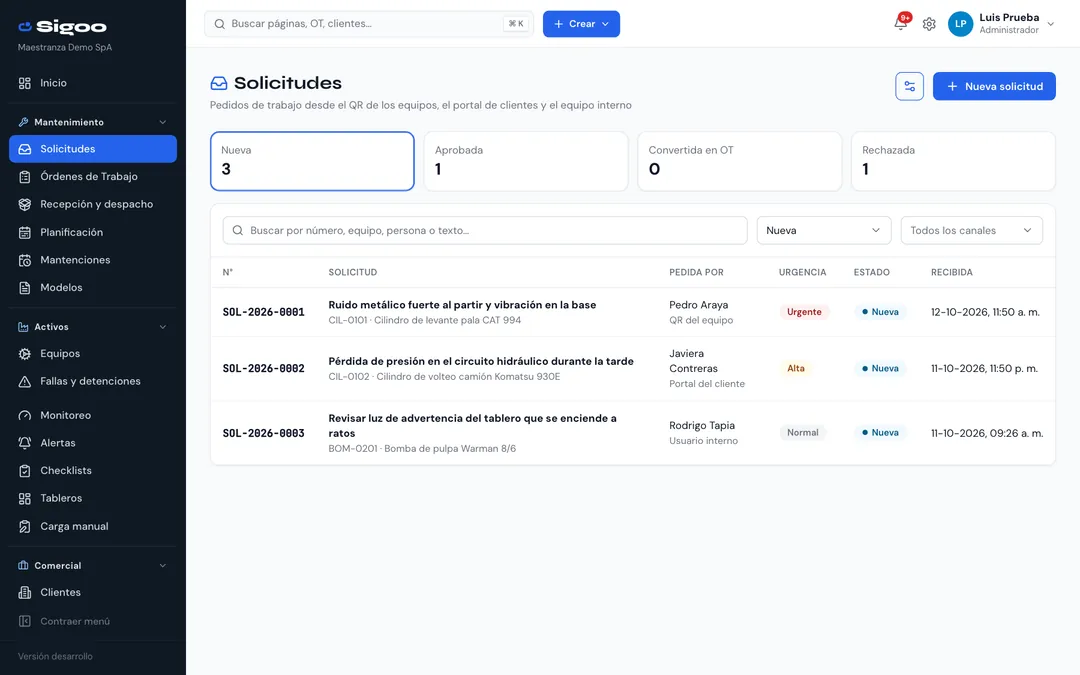The width and height of the screenshot is (1080, 675).
Task: Click the Solicitudes inbox icon in sidebar
Action: [x=25, y=149]
